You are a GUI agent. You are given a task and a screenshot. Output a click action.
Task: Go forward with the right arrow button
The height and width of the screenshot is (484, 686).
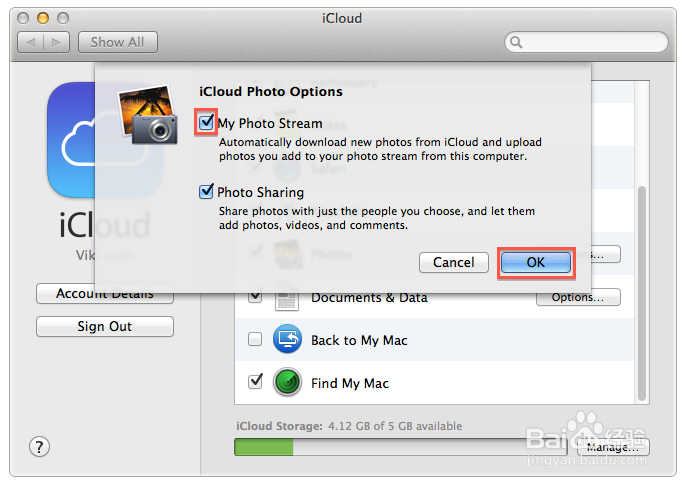(57, 43)
